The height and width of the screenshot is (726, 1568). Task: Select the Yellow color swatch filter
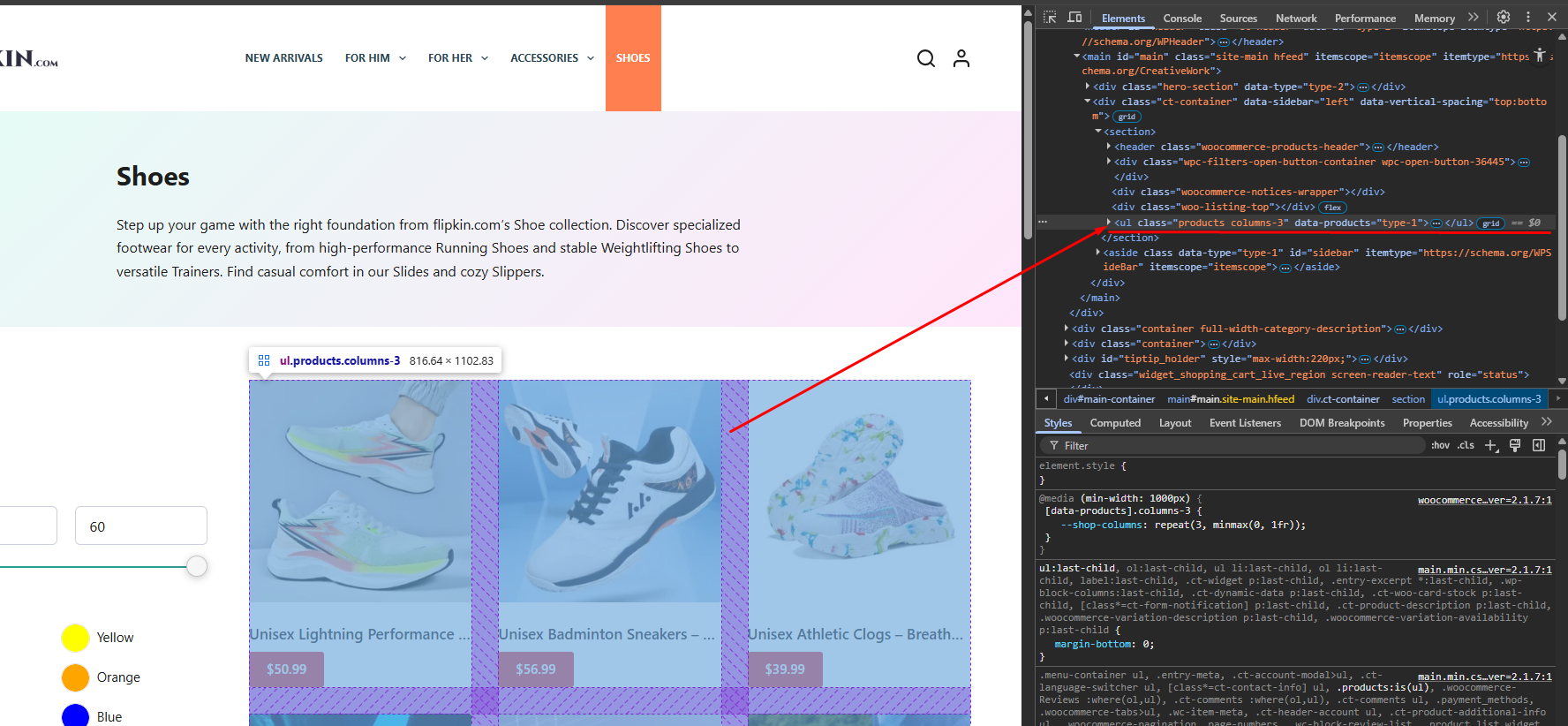click(x=76, y=638)
